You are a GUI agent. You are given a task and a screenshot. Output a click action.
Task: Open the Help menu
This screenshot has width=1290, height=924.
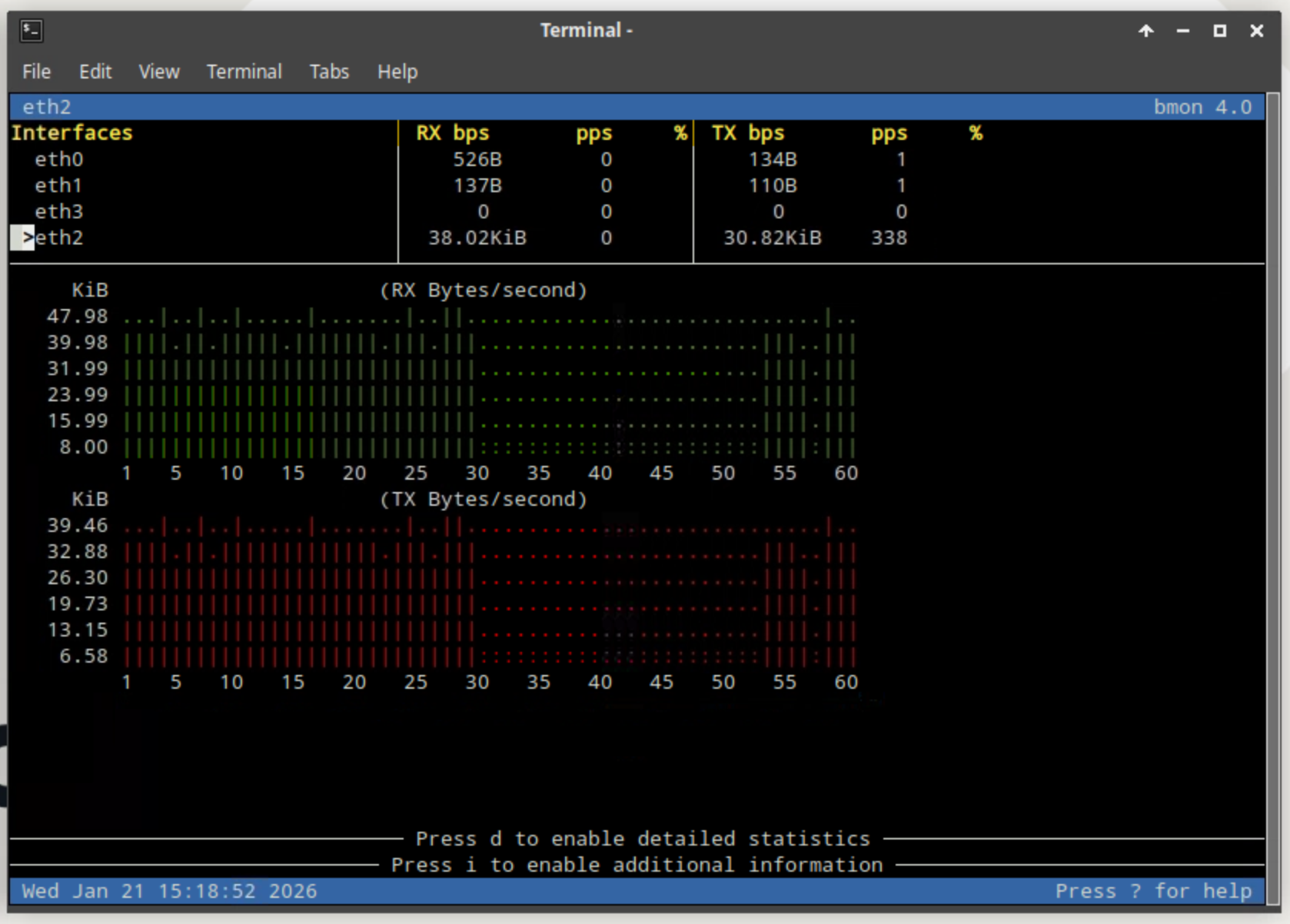[x=397, y=71]
